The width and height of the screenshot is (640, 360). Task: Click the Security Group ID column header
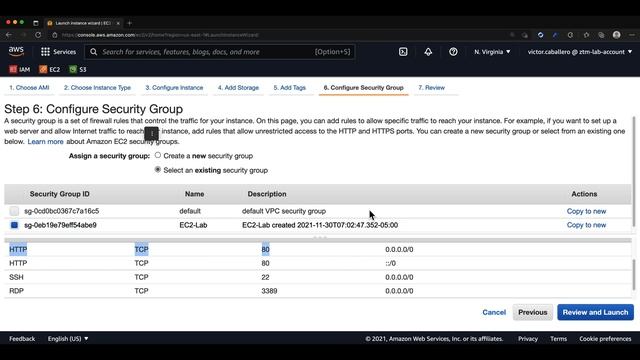point(60,194)
